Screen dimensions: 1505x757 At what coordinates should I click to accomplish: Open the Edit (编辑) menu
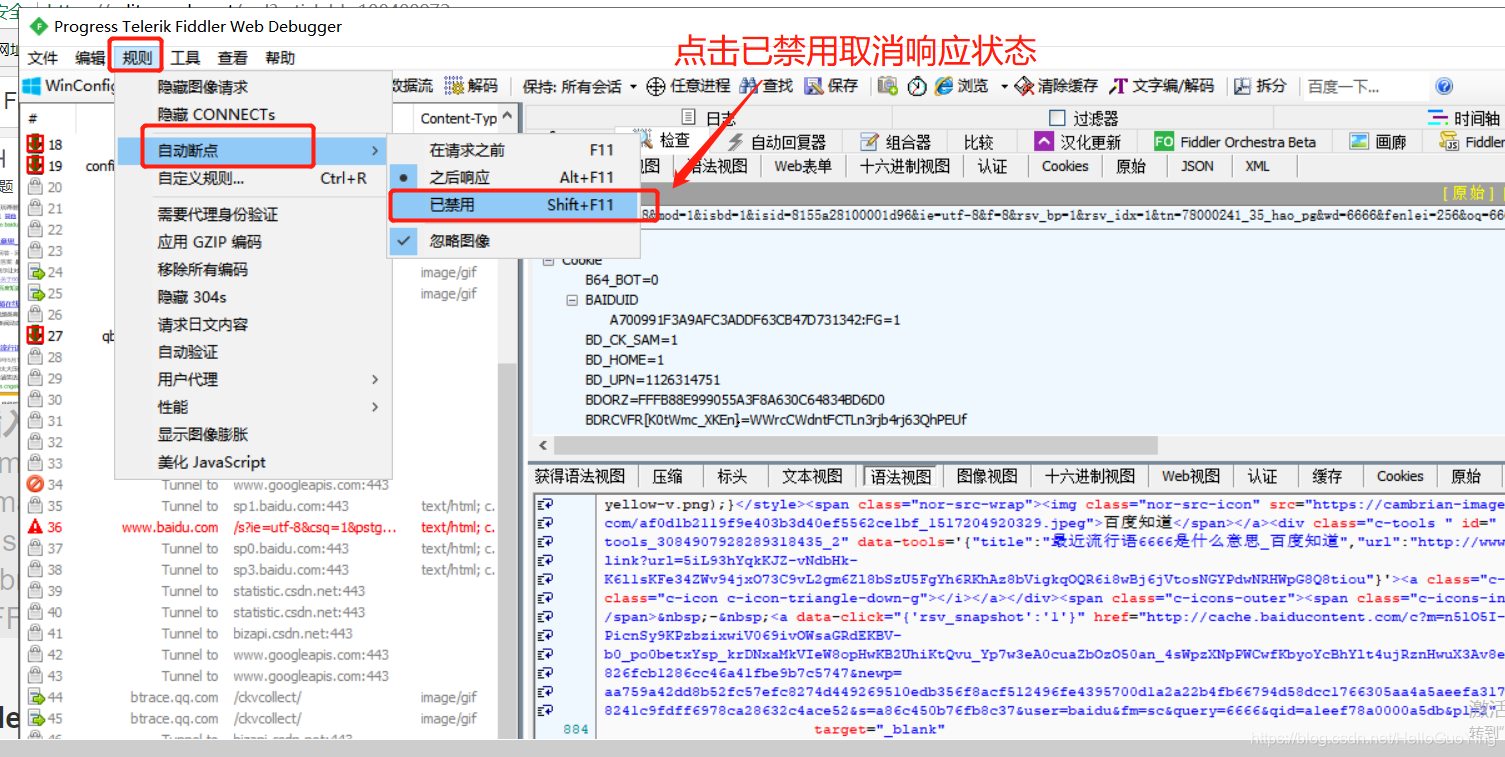pyautogui.click(x=90, y=57)
